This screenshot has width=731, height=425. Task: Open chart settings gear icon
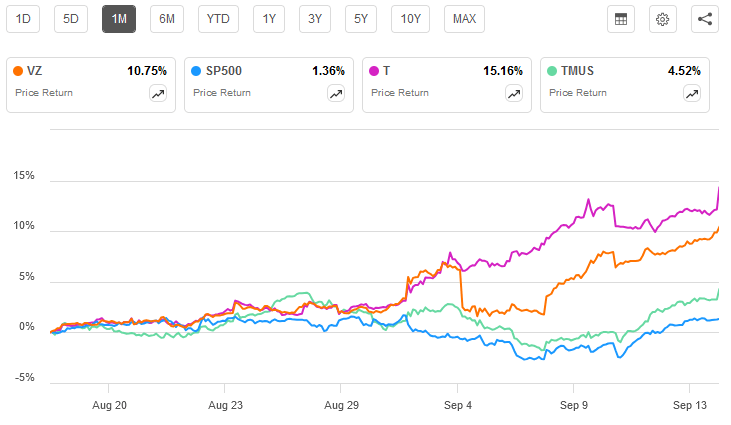coord(662,19)
